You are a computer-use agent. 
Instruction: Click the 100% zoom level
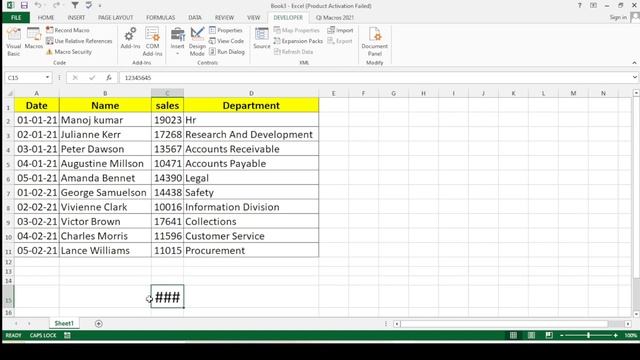coord(631,336)
